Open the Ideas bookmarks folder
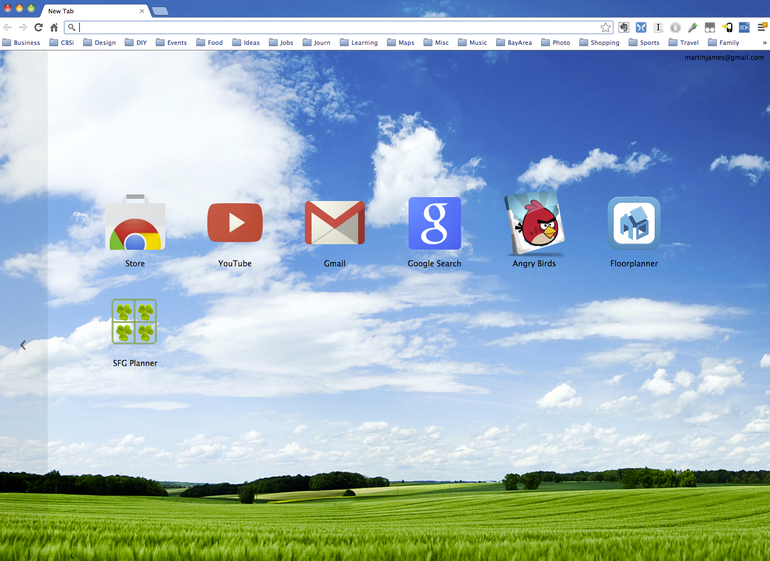Image resolution: width=770 pixels, height=561 pixels. (x=246, y=43)
